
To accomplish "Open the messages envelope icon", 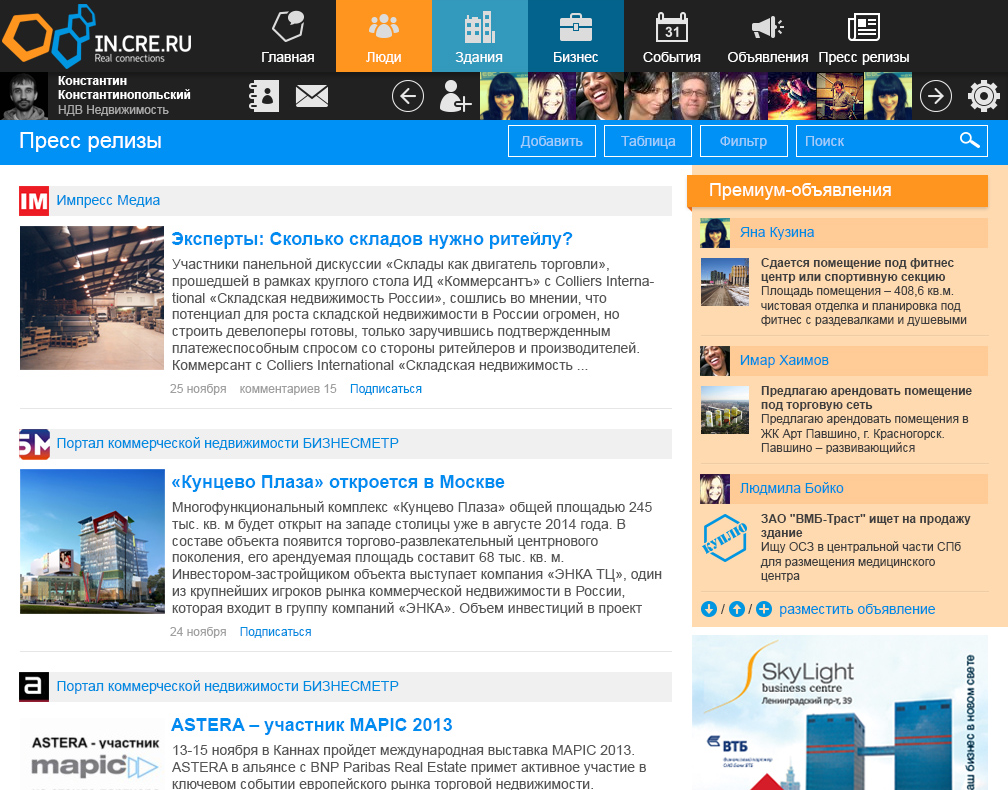I will tap(312, 96).
